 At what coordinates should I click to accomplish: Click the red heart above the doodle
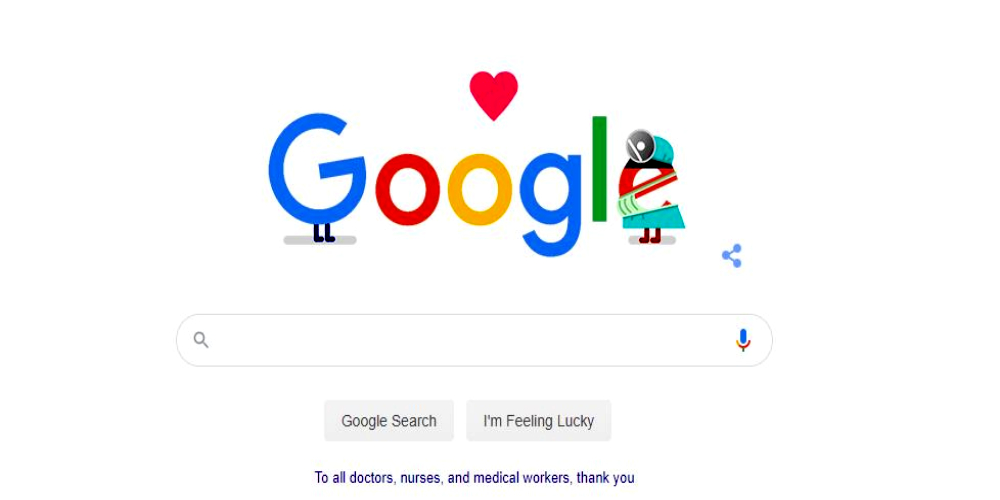(x=494, y=95)
